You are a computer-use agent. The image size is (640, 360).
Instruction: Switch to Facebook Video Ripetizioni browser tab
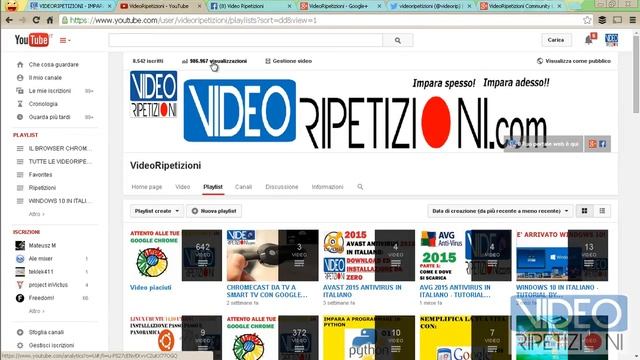pyautogui.click(x=250, y=6)
